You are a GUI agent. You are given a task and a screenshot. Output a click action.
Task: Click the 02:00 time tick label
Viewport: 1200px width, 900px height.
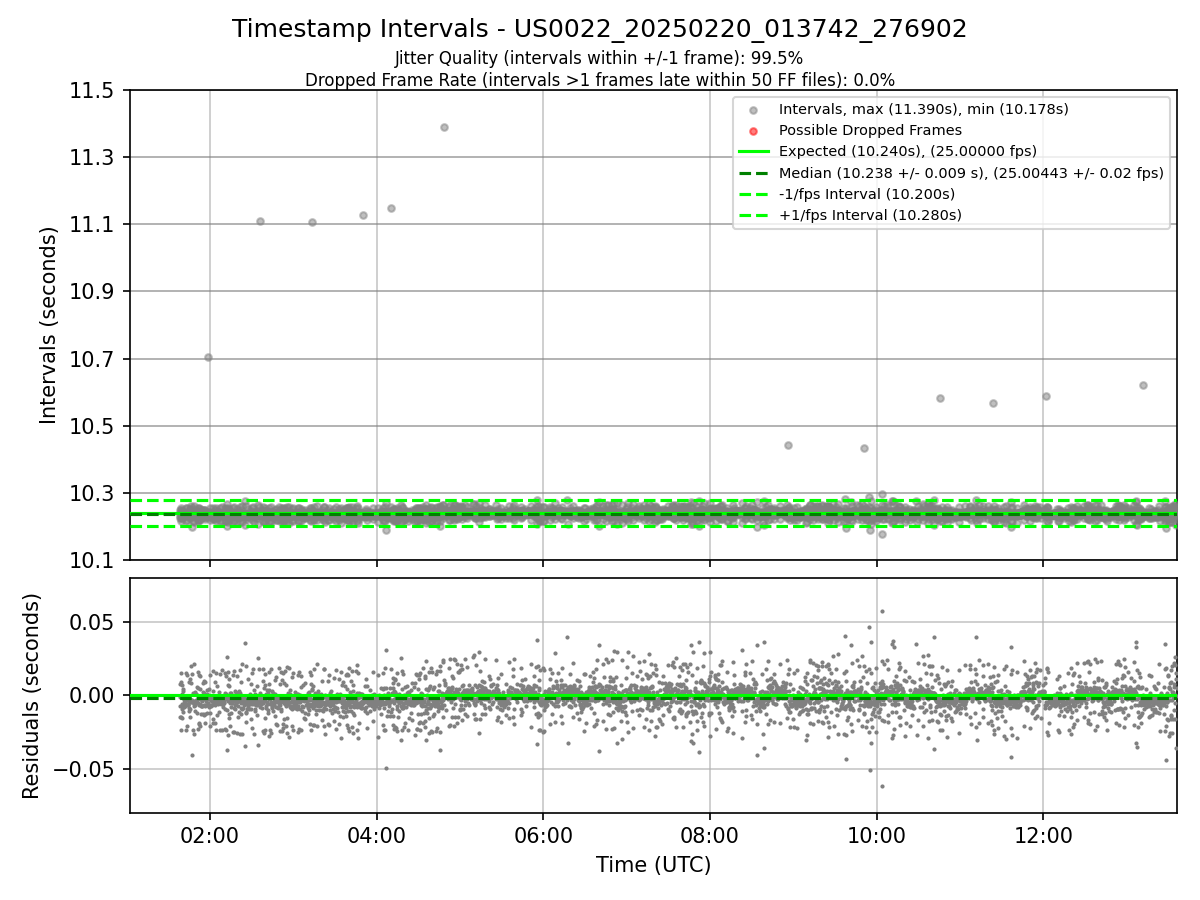coord(209,833)
